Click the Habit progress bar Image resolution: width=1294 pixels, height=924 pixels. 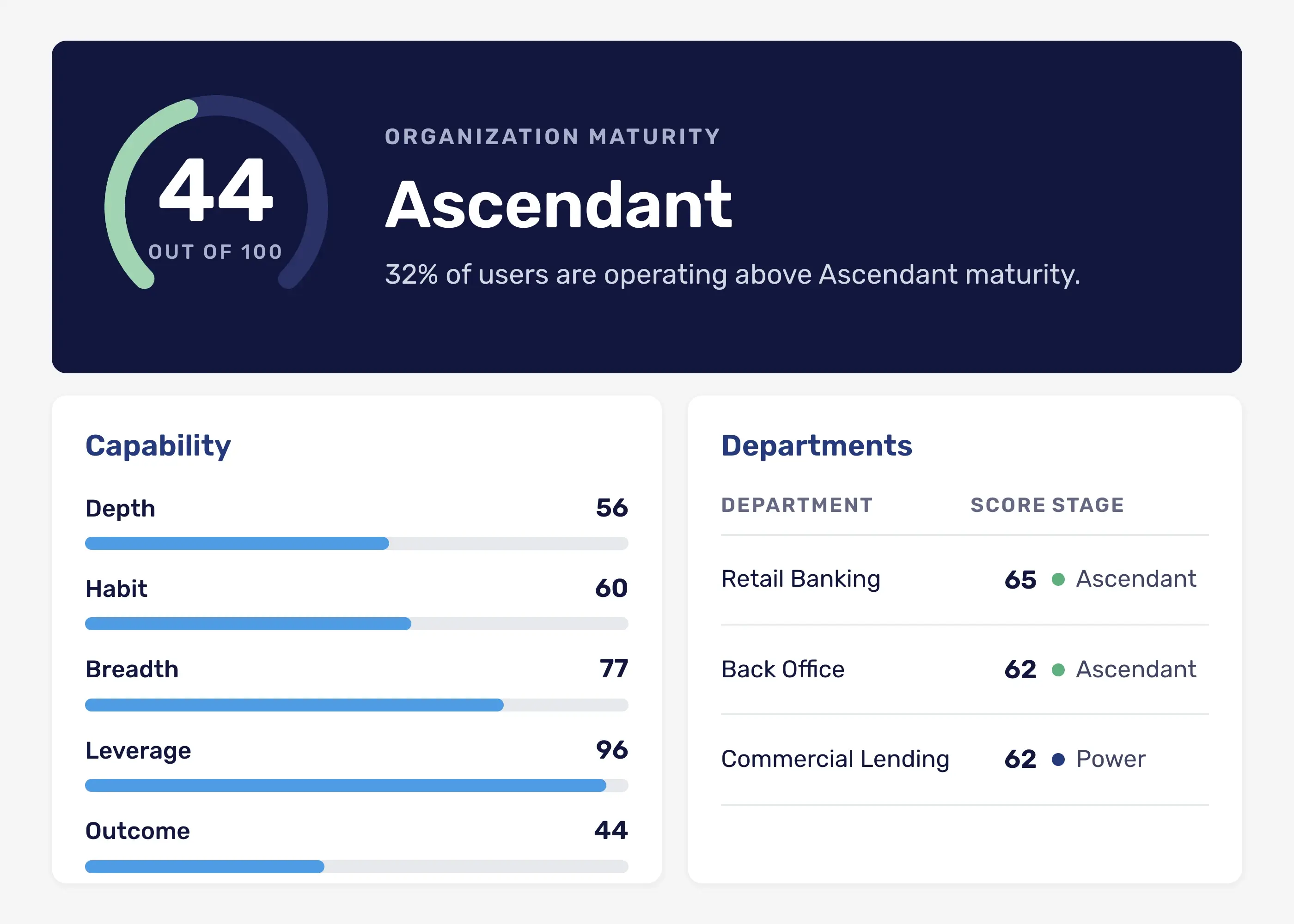click(x=357, y=624)
